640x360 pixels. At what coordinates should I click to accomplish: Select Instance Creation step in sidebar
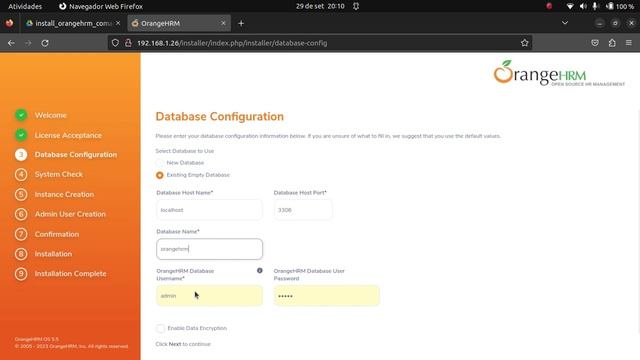pos(64,194)
